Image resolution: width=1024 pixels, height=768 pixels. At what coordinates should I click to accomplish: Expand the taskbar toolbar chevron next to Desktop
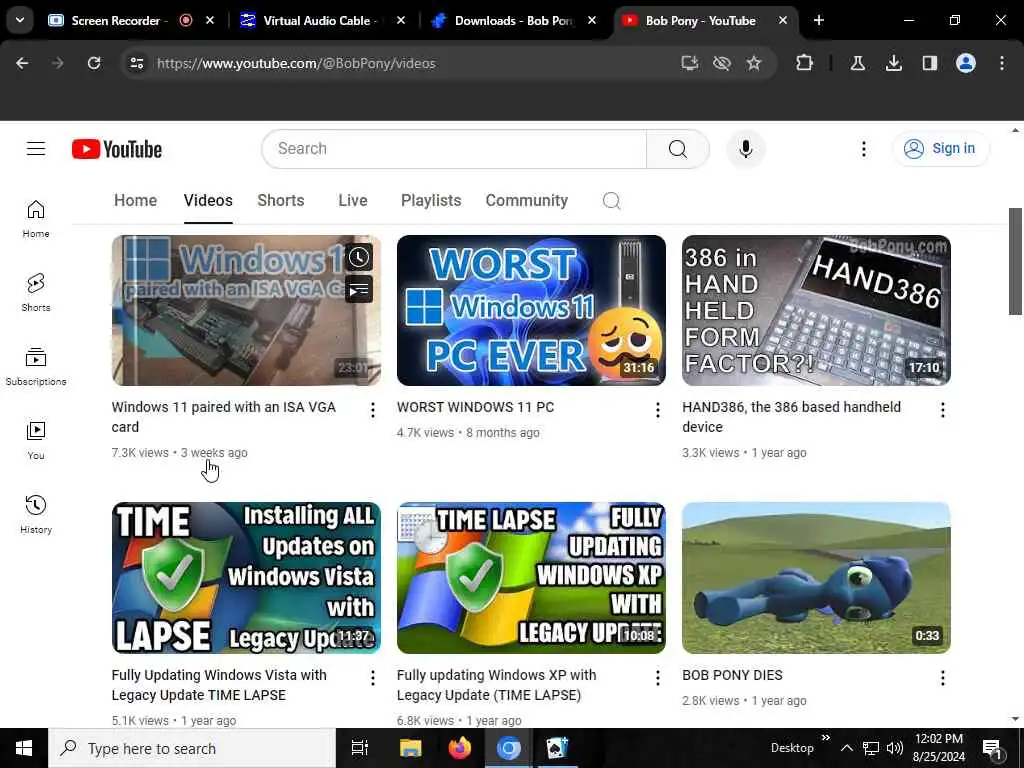(825, 738)
